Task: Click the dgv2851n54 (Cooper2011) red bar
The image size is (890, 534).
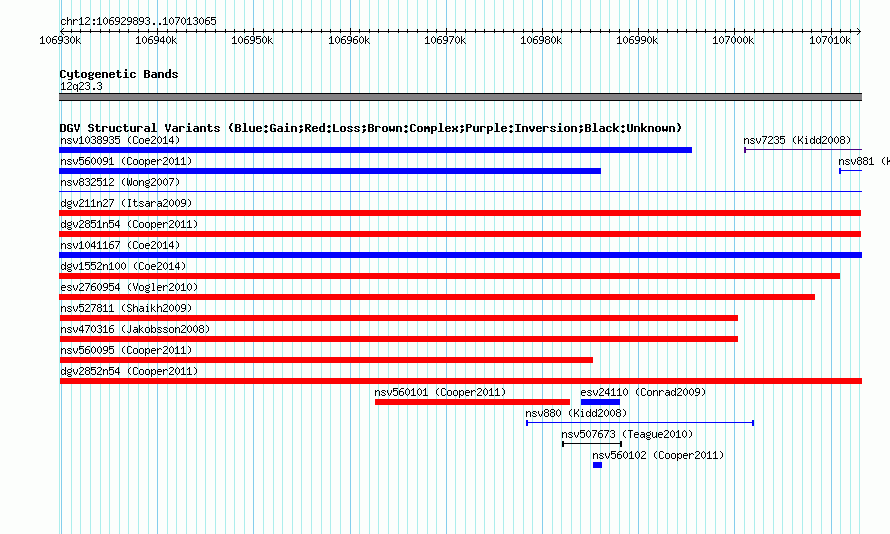Action: pos(460,234)
